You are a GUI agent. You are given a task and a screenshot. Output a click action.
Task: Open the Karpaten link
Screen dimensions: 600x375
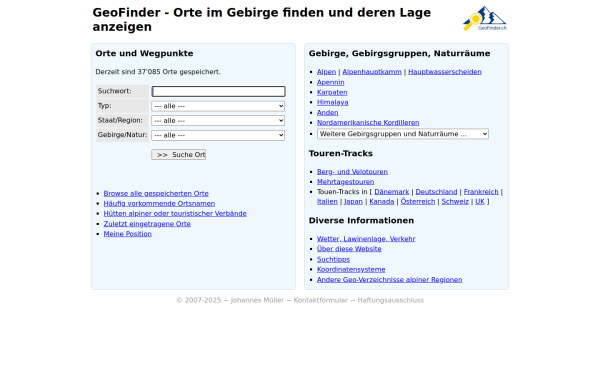pyautogui.click(x=332, y=92)
